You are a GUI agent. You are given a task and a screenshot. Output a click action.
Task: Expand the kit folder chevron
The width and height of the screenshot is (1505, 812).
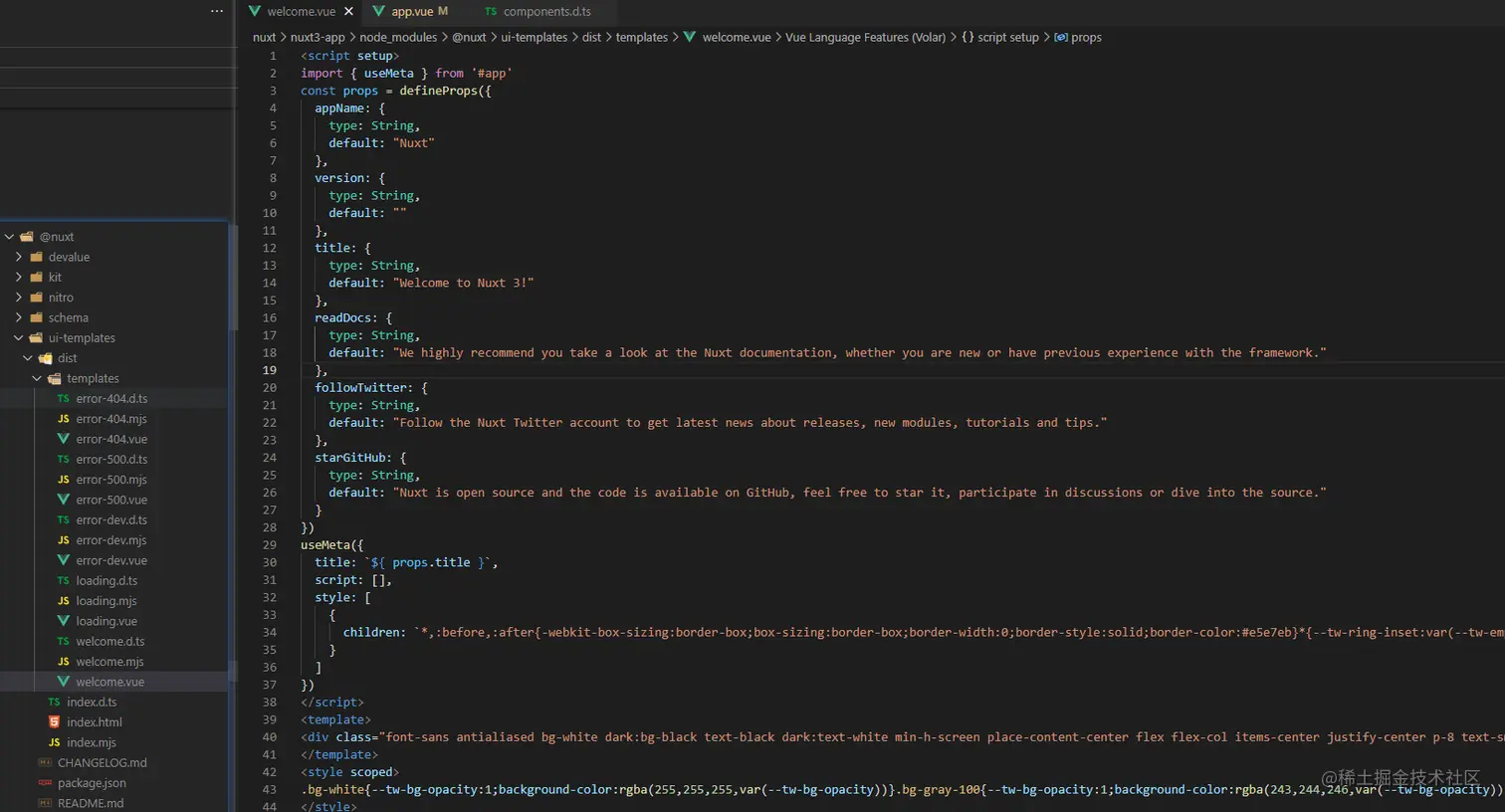click(x=19, y=277)
